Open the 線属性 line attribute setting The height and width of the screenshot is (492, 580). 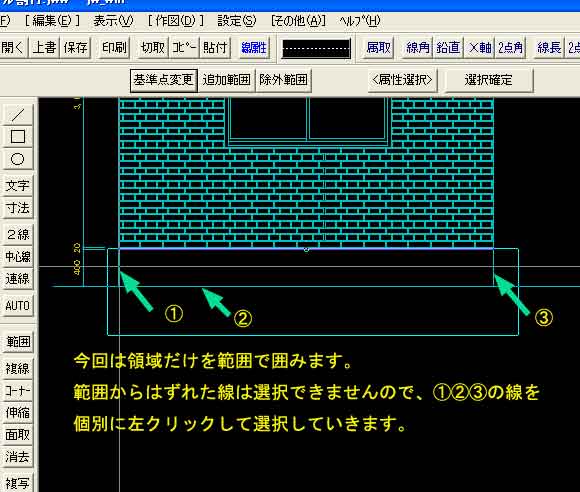click(x=254, y=47)
